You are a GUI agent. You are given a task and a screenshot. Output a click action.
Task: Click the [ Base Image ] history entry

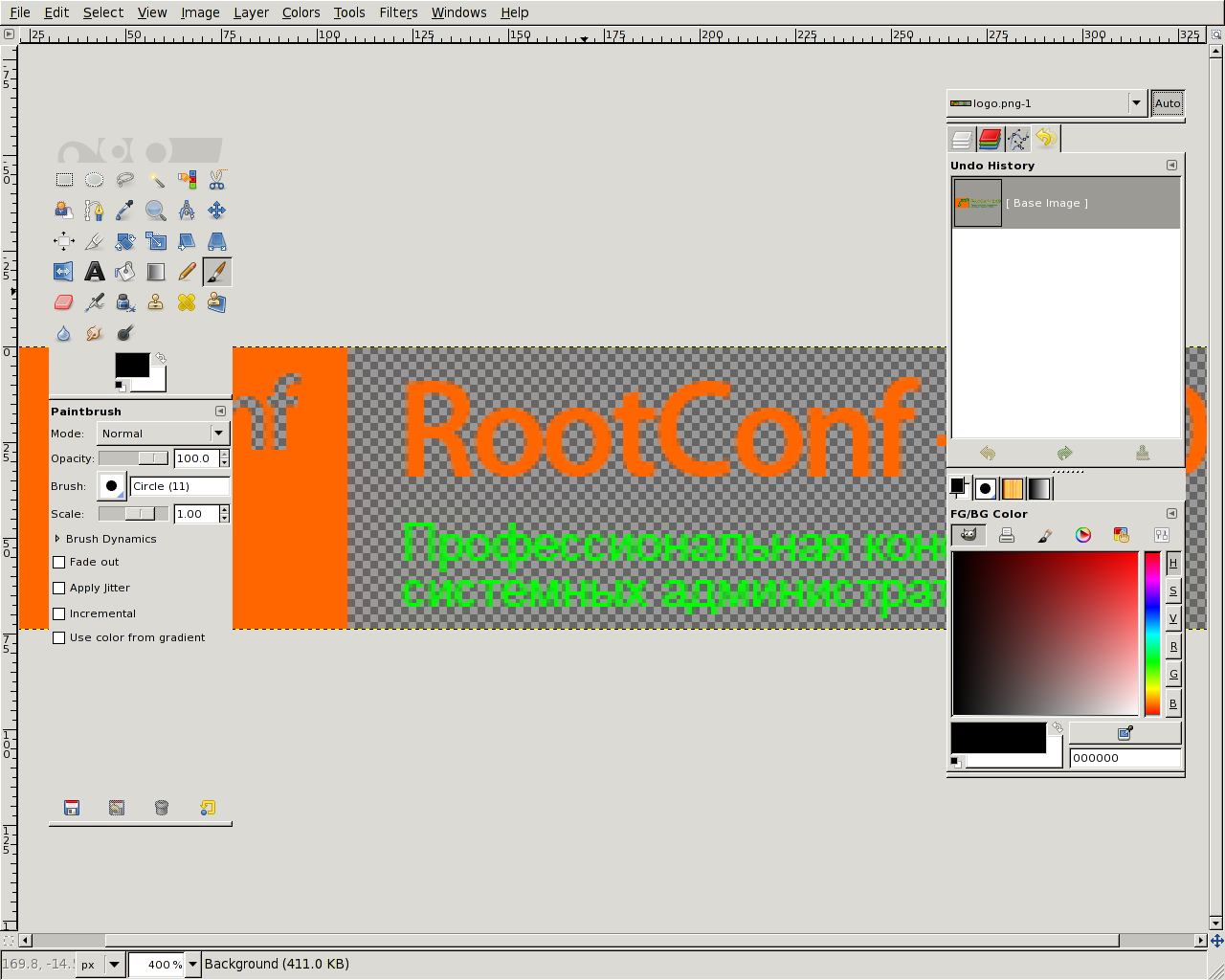coord(1066,203)
